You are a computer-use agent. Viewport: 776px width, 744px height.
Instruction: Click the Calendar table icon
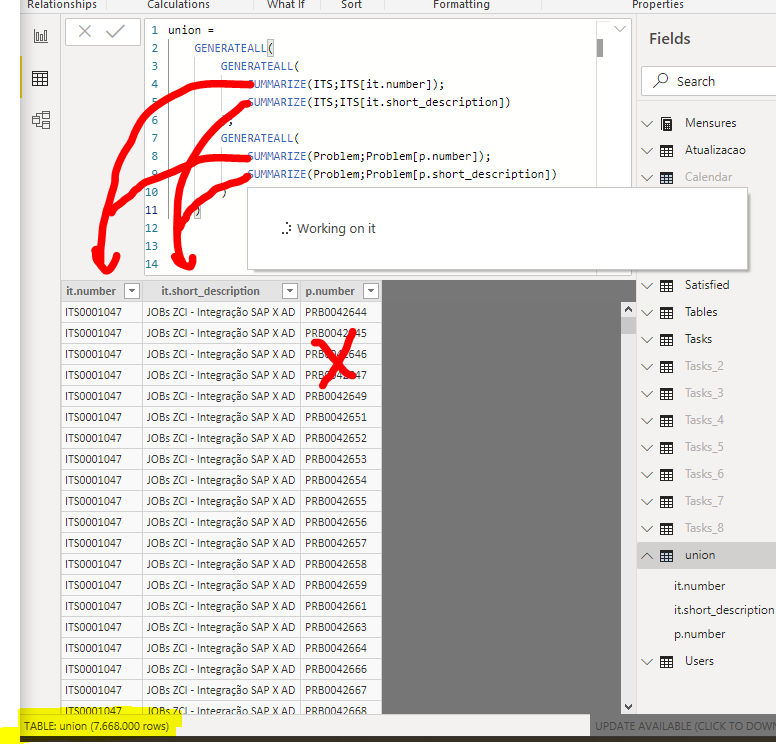(x=667, y=178)
